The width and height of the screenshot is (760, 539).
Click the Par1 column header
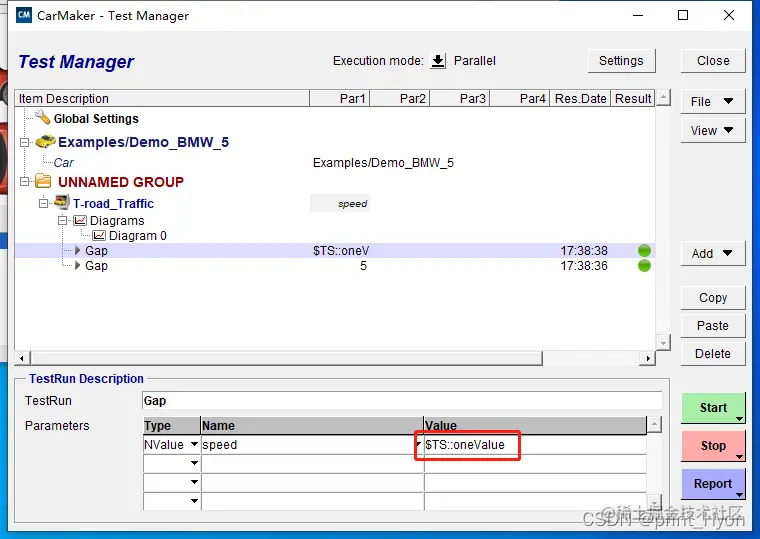pyautogui.click(x=340, y=98)
